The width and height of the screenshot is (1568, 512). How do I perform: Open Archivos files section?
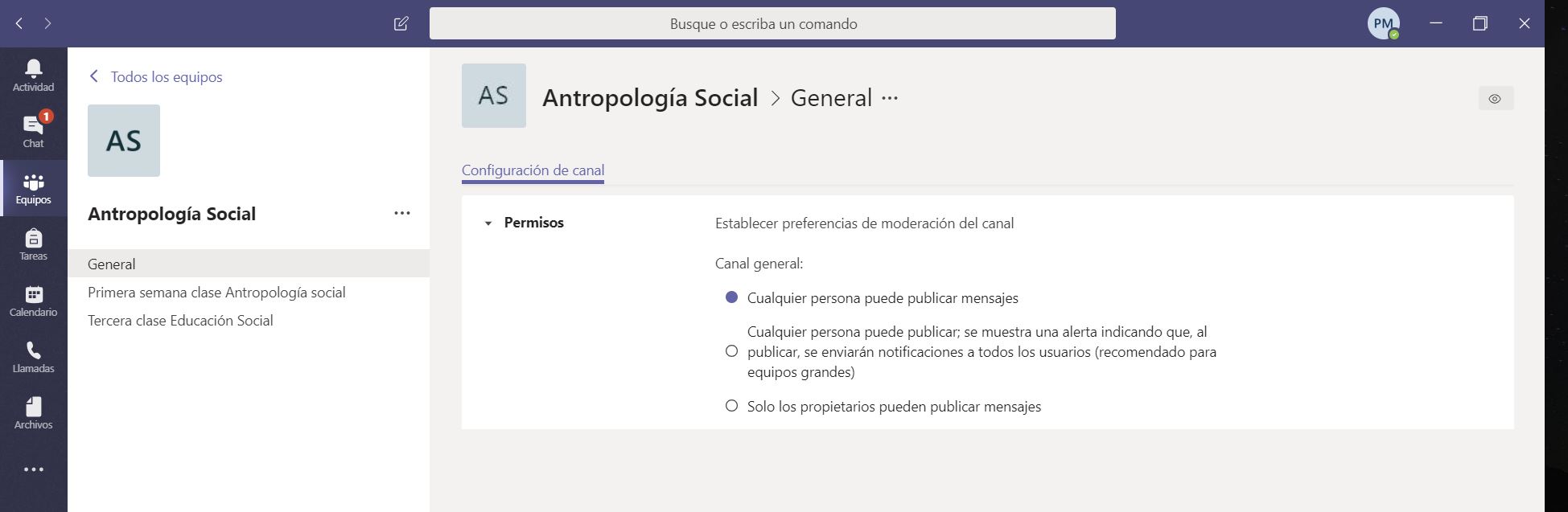click(x=33, y=413)
